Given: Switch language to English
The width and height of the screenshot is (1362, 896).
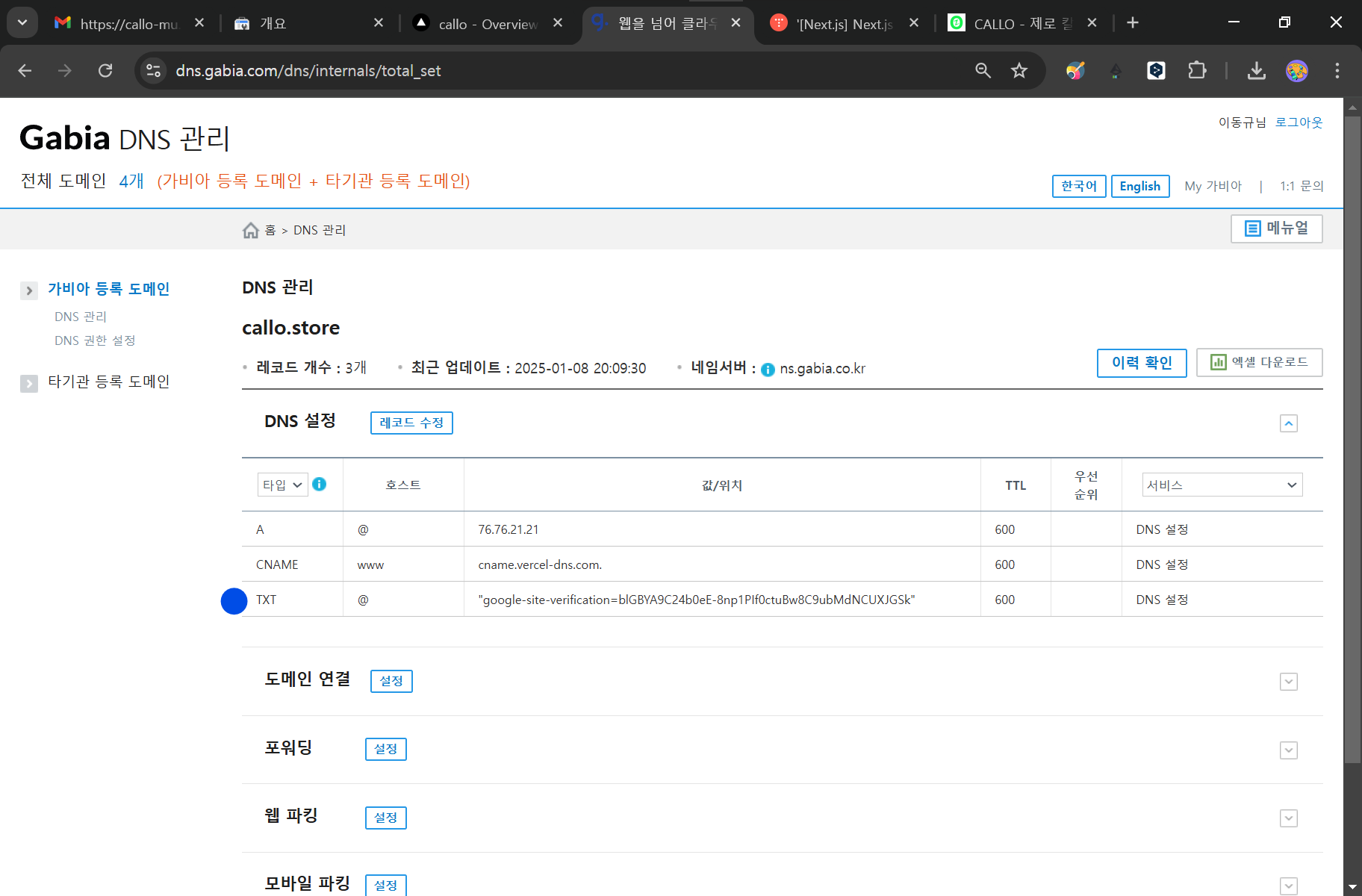Looking at the screenshot, I should pos(1140,186).
